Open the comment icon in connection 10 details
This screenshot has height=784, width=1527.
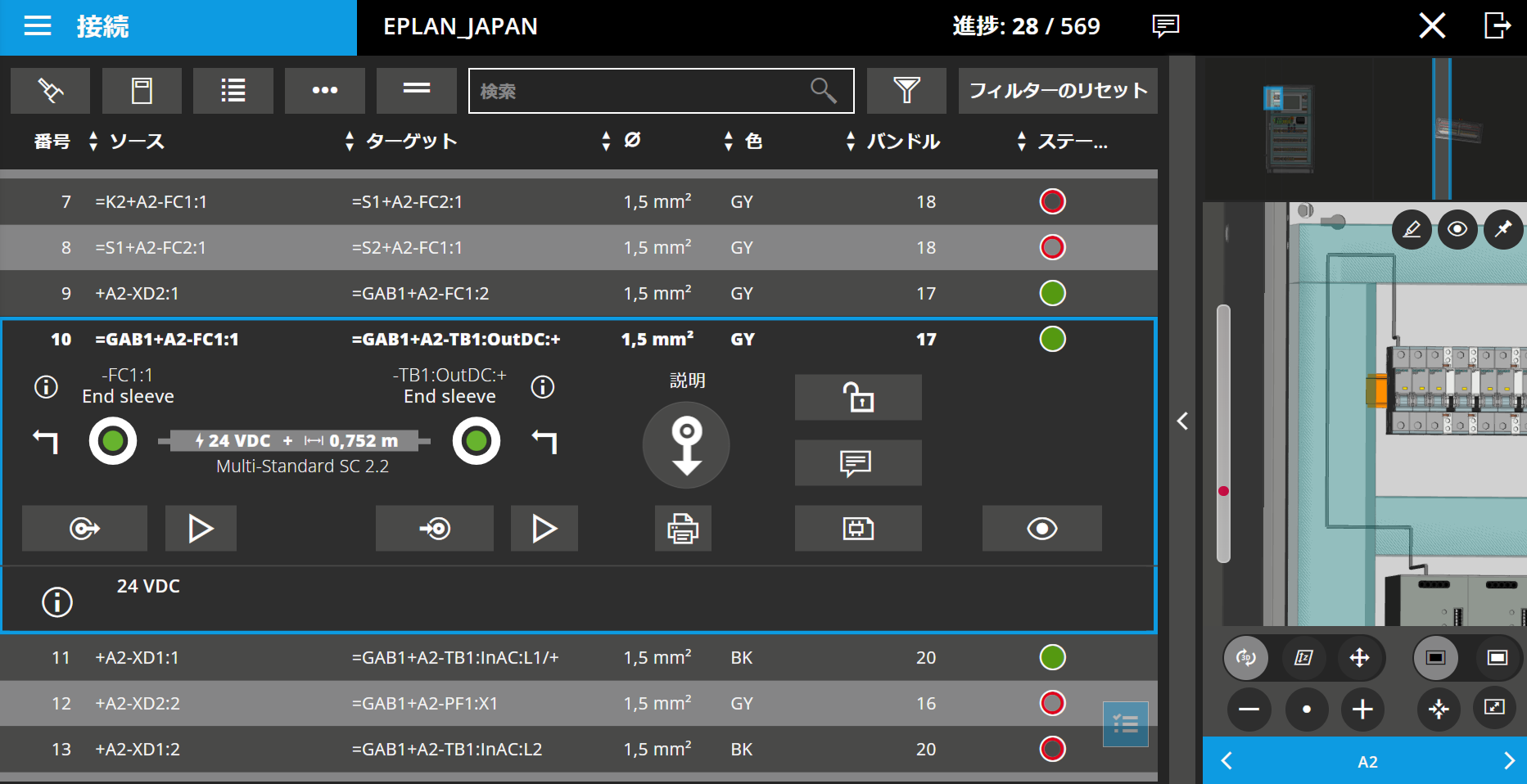[x=857, y=463]
